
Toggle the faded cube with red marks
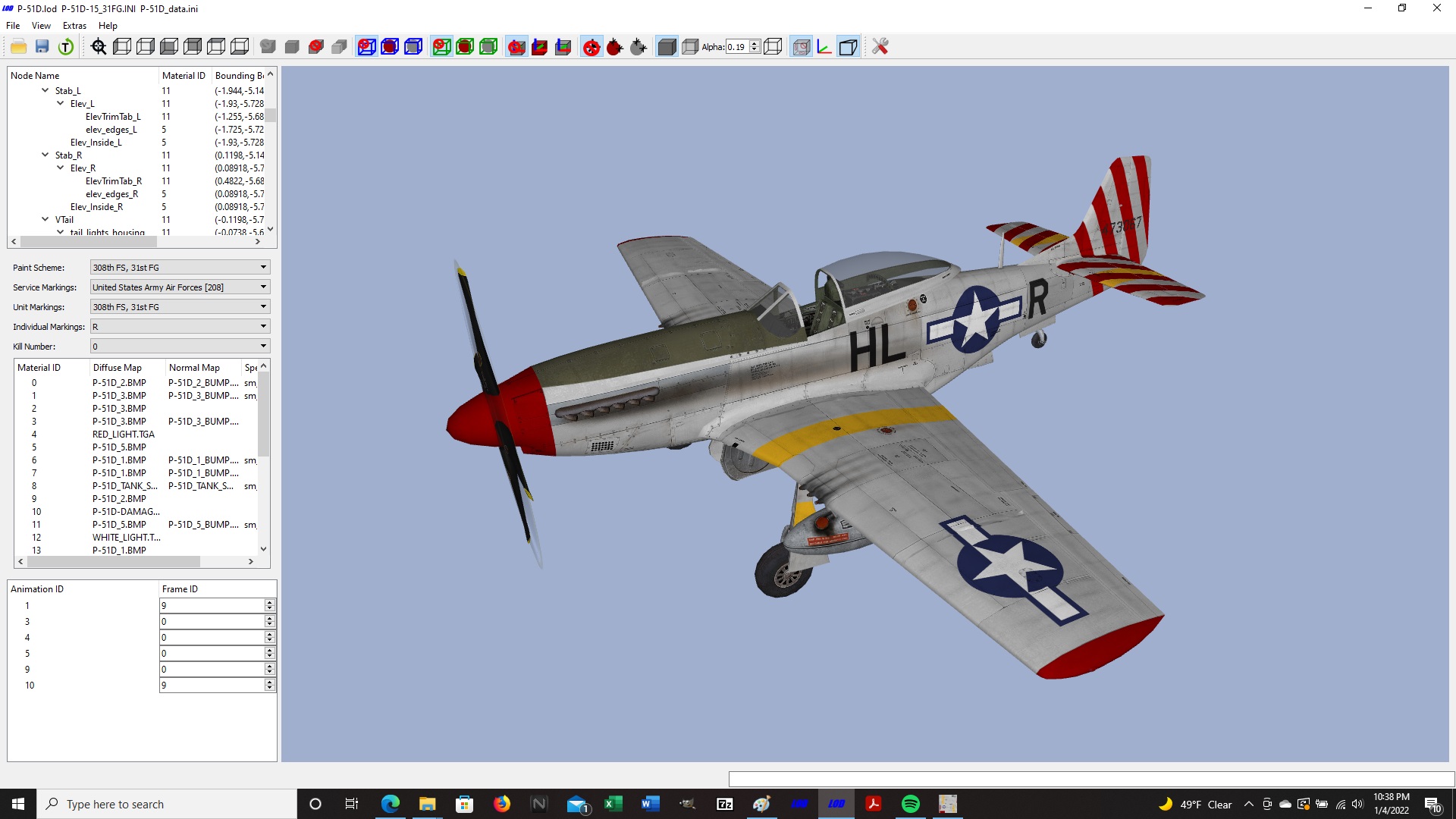[x=801, y=47]
